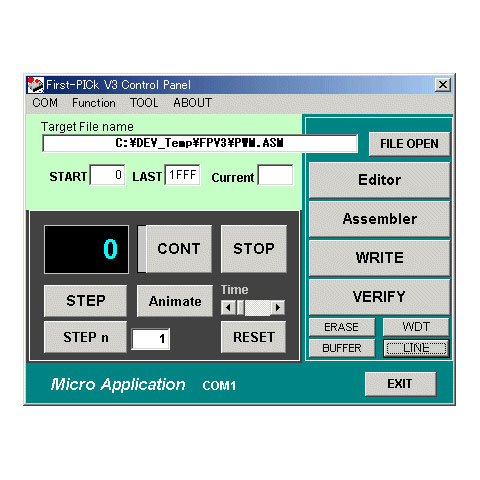Open the COM menu
This screenshot has width=480, height=480.
click(x=45, y=103)
